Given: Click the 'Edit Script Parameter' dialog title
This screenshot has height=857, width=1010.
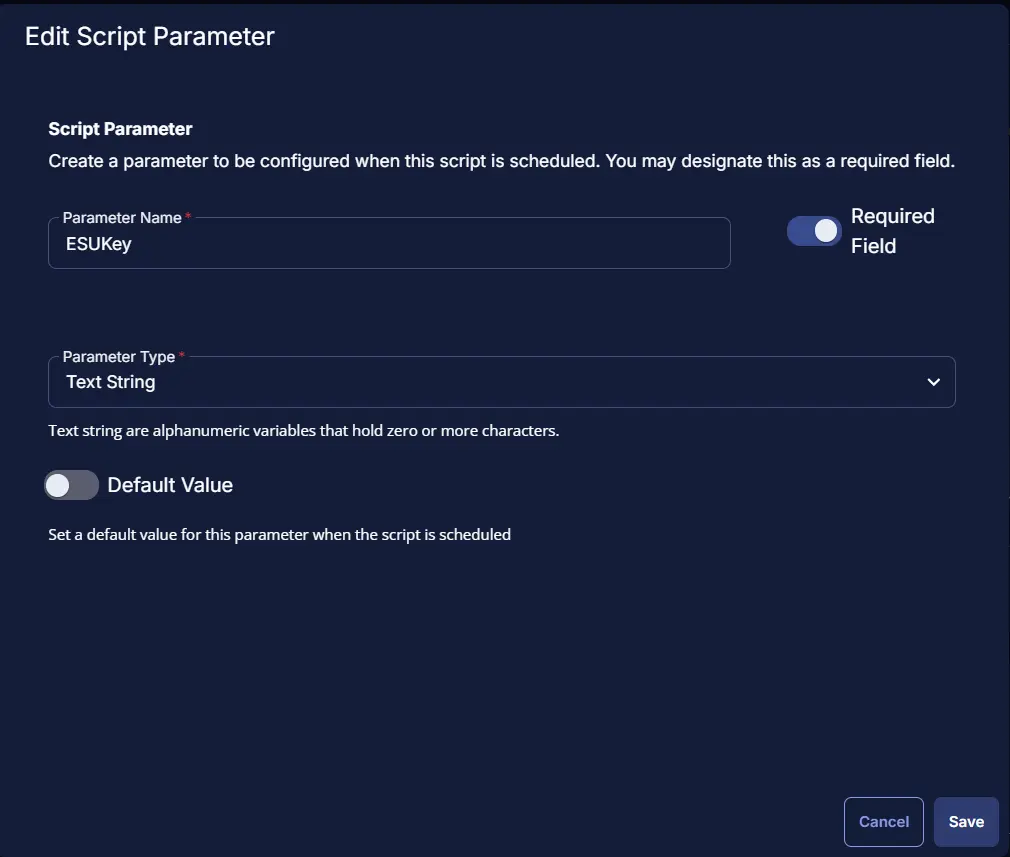Looking at the screenshot, I should [150, 37].
